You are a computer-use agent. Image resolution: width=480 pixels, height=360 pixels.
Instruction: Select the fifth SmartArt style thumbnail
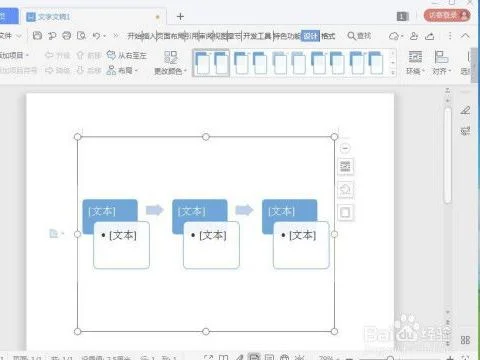[366, 63]
